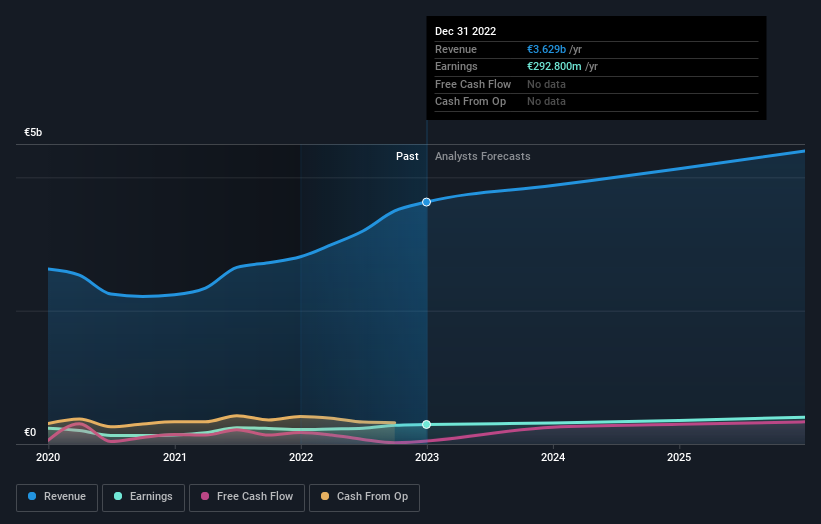
Task: Click the Earnings label in tooltip
Action: [456, 66]
